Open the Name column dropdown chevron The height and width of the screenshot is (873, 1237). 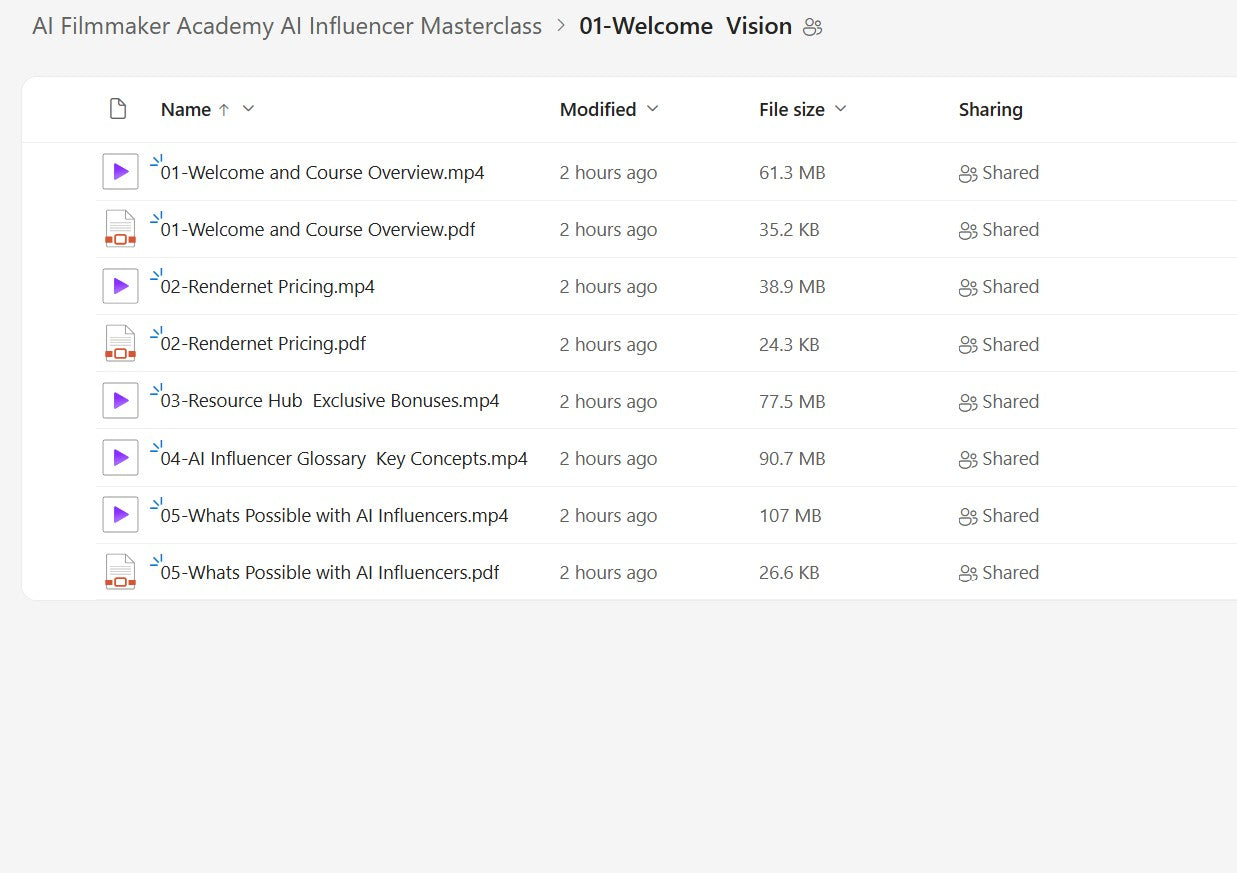tap(249, 109)
